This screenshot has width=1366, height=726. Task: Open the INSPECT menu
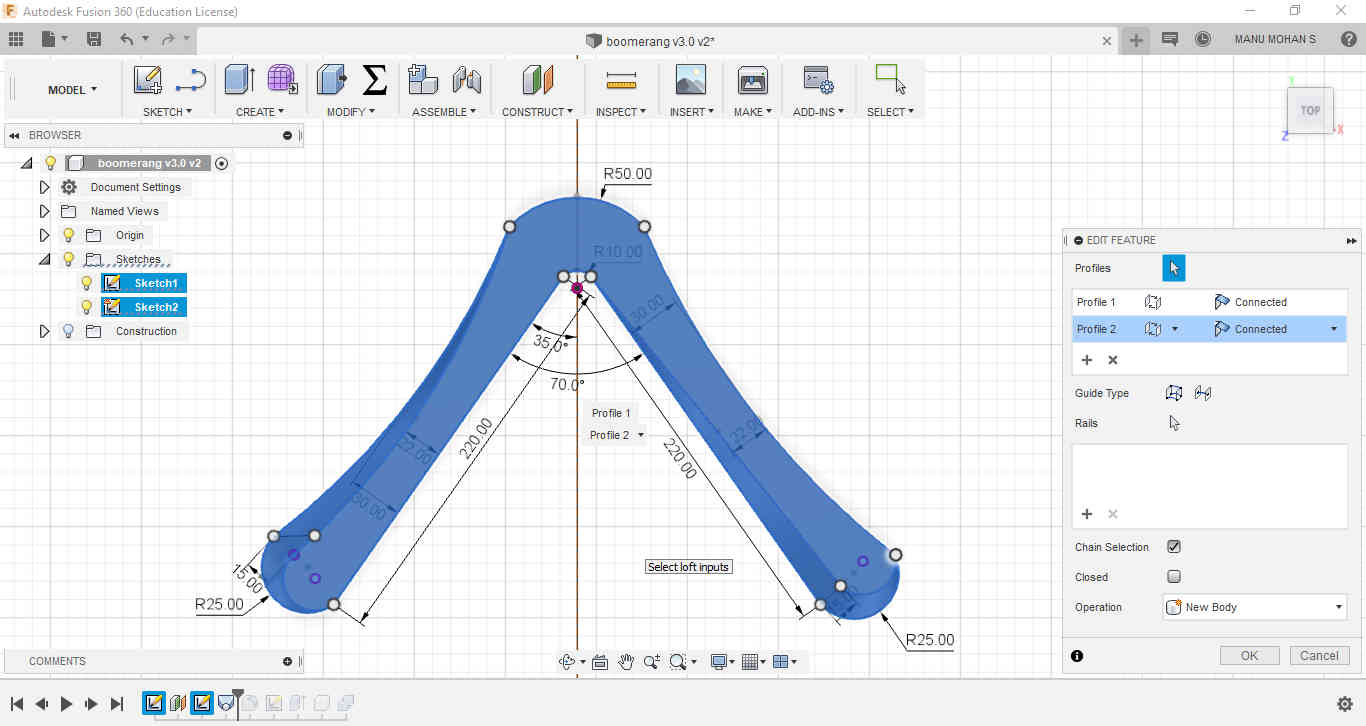(x=621, y=112)
